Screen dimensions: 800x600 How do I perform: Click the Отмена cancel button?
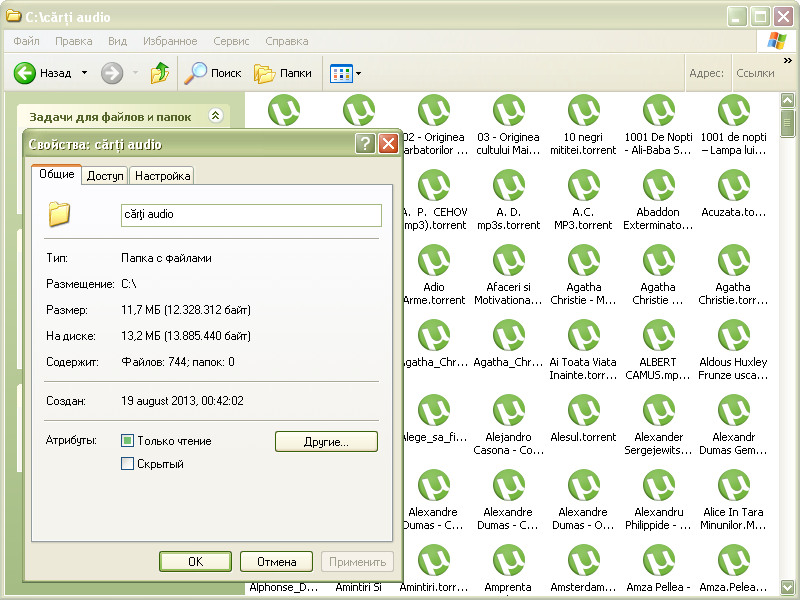click(x=277, y=562)
